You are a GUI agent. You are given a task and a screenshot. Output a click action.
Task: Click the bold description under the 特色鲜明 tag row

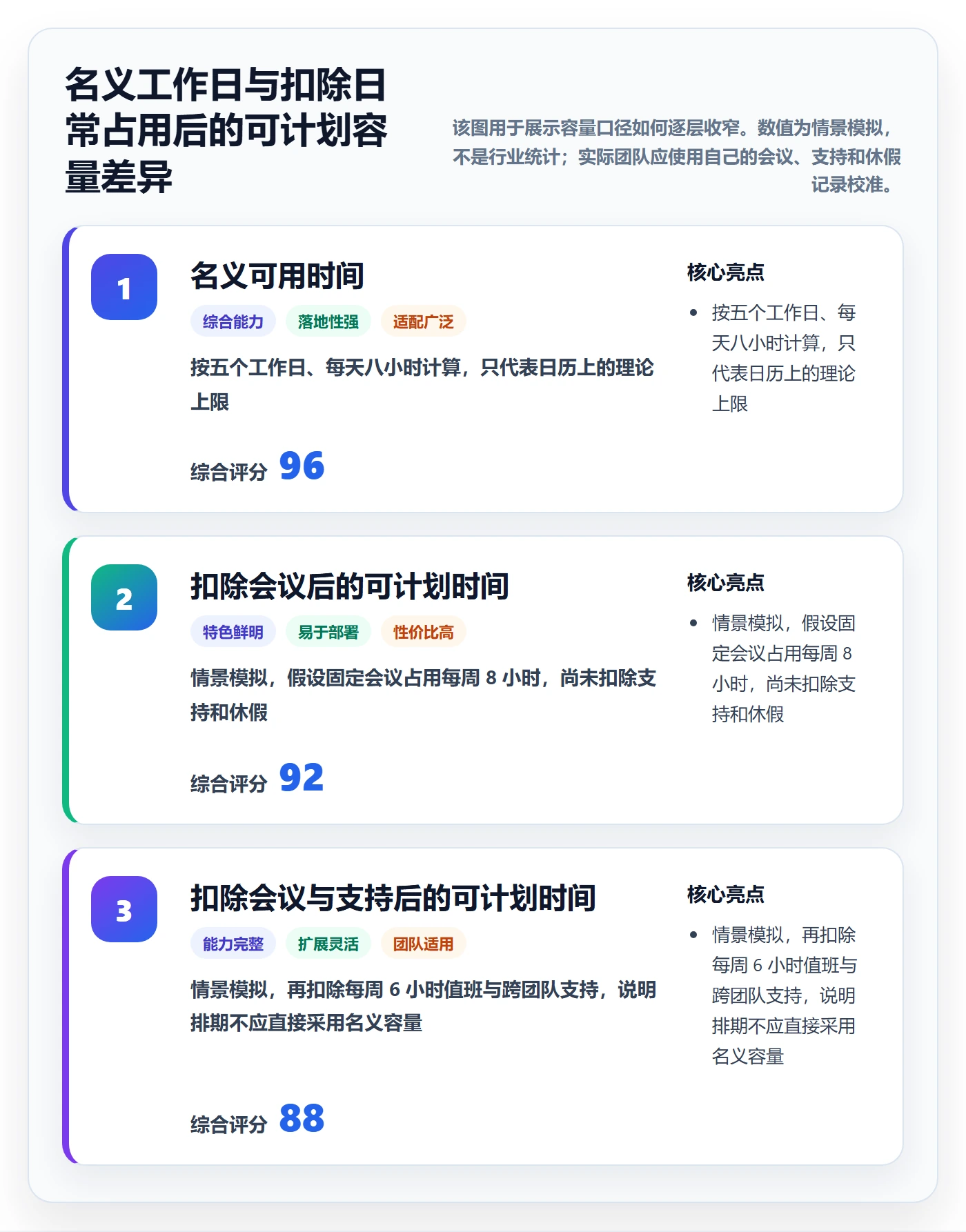424,695
